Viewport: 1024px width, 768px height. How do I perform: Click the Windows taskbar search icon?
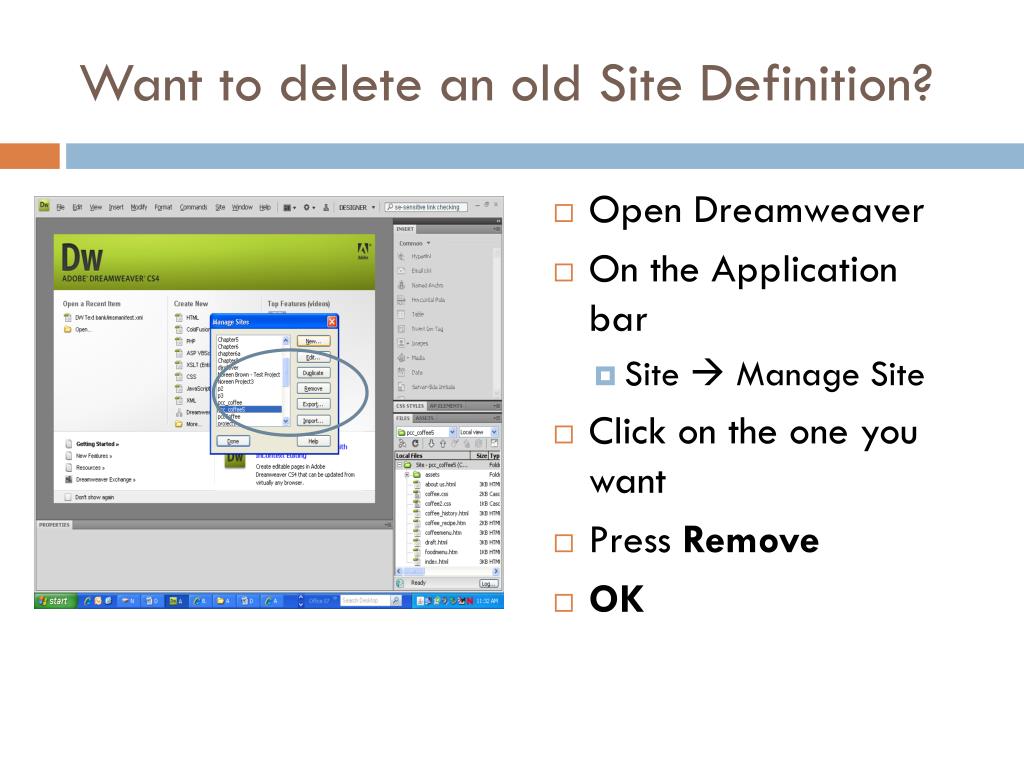click(x=396, y=600)
